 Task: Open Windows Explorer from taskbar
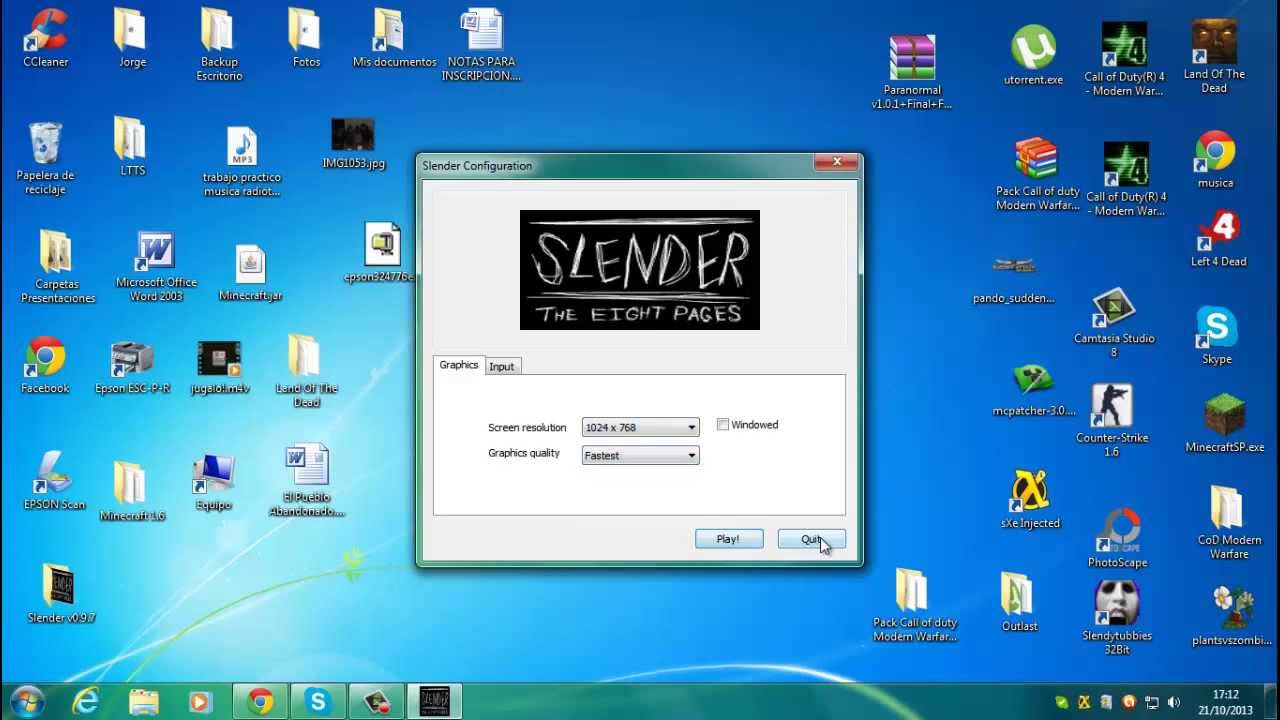[x=144, y=702]
